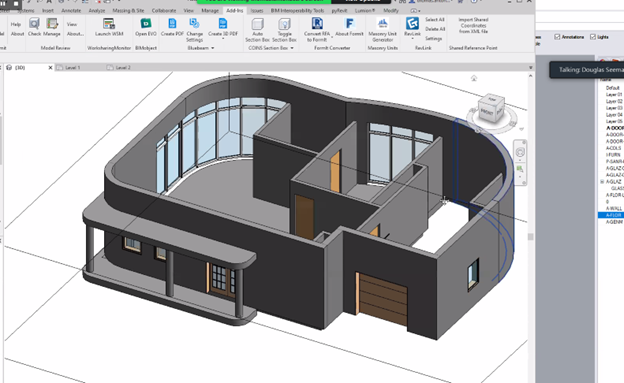Click the Create 3D PDF icon
The width and height of the screenshot is (624, 383).
tap(223, 23)
